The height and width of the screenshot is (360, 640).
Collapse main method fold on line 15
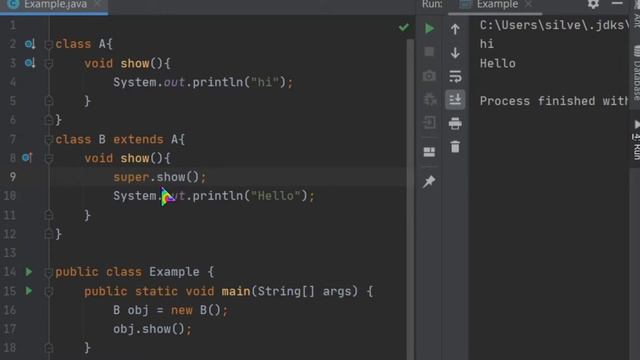(x=49, y=291)
